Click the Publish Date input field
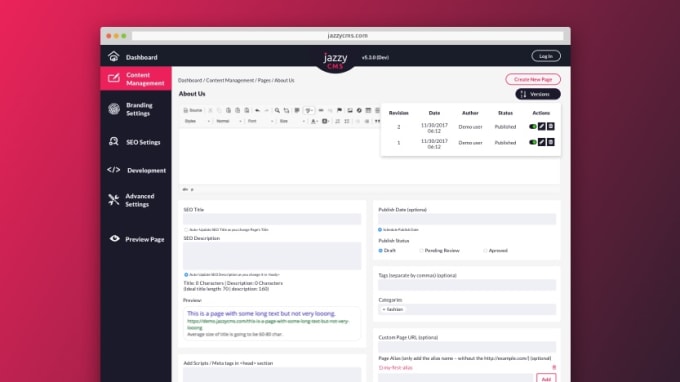The width and height of the screenshot is (680, 382). (x=467, y=219)
